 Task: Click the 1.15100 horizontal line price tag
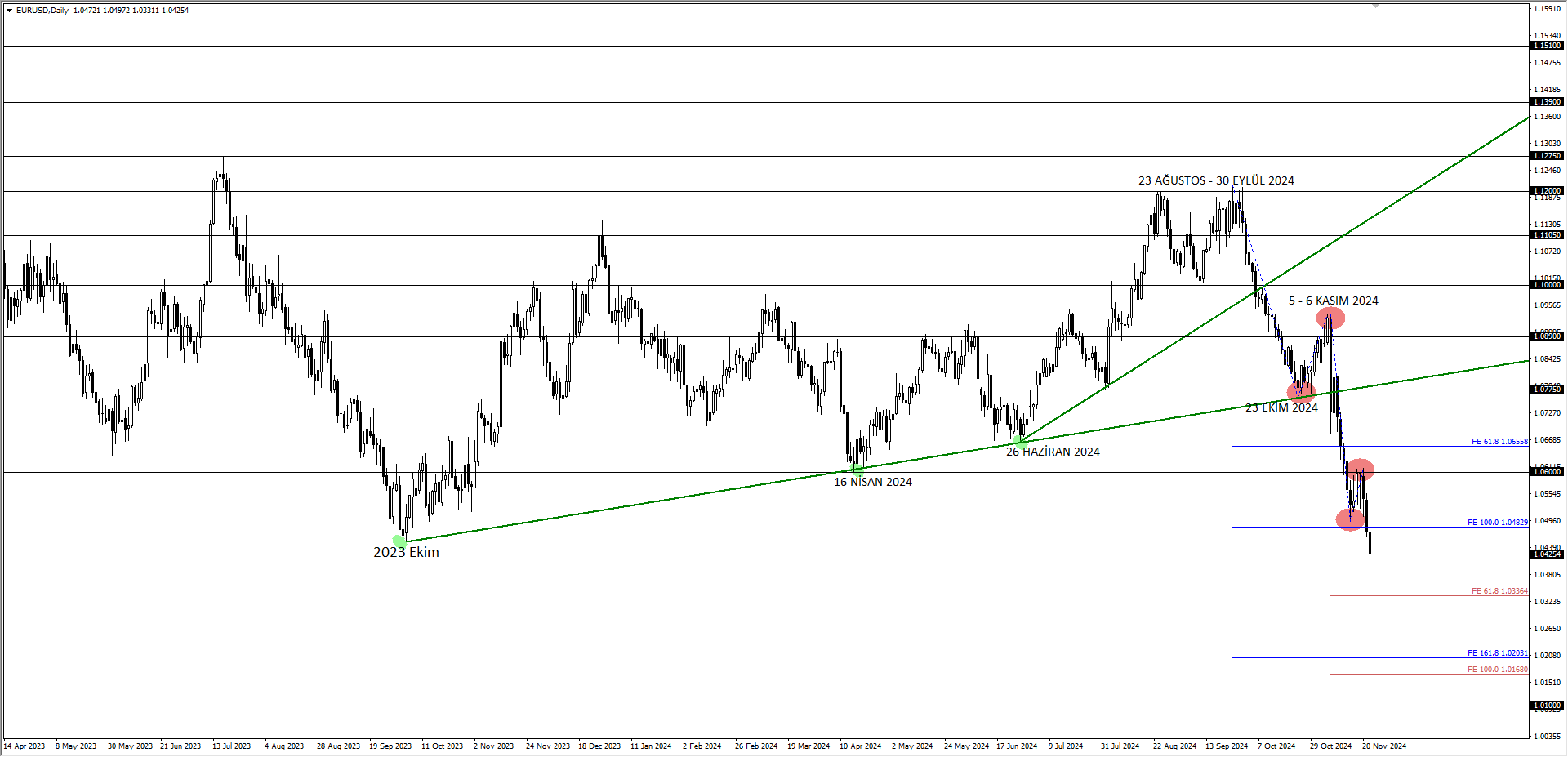1547,46
